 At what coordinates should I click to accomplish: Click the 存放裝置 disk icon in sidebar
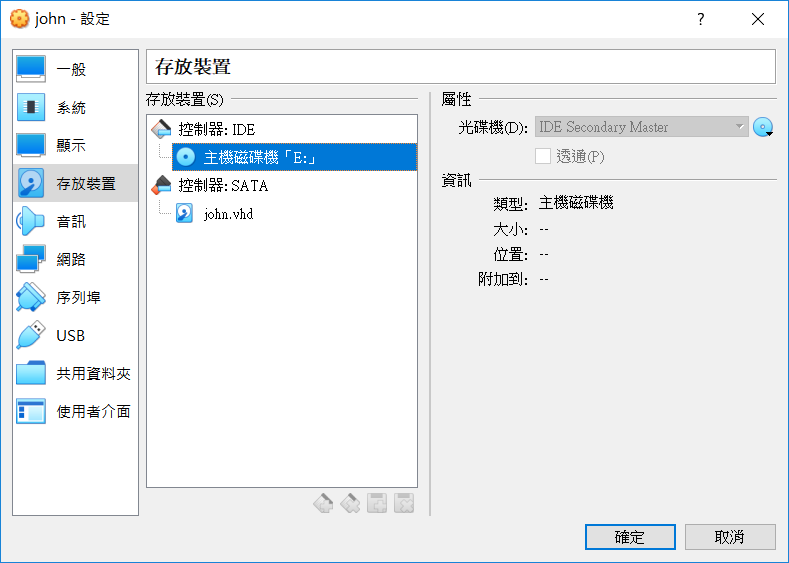31,183
